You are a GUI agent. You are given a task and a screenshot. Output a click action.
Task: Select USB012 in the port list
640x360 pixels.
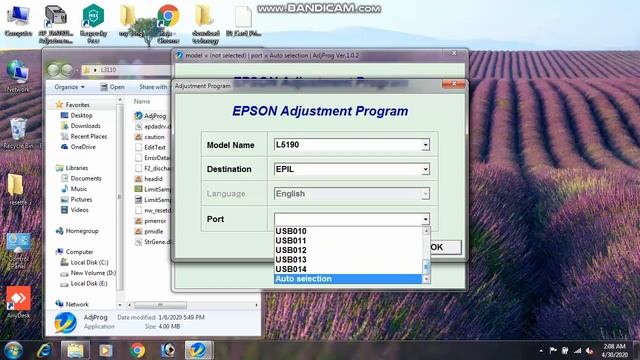291,250
